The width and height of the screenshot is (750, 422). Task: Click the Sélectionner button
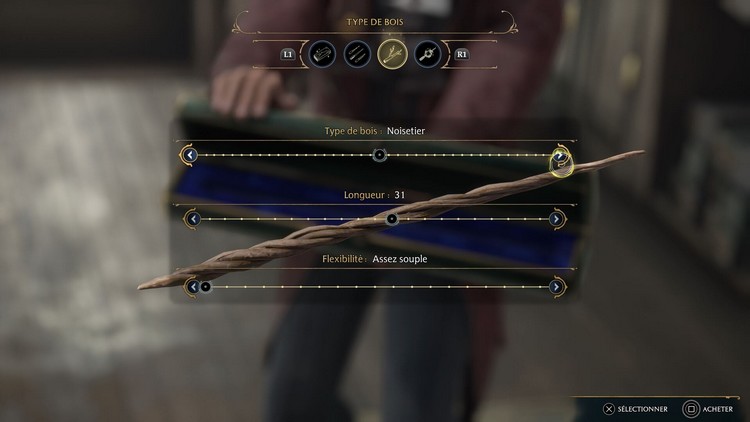click(x=635, y=409)
